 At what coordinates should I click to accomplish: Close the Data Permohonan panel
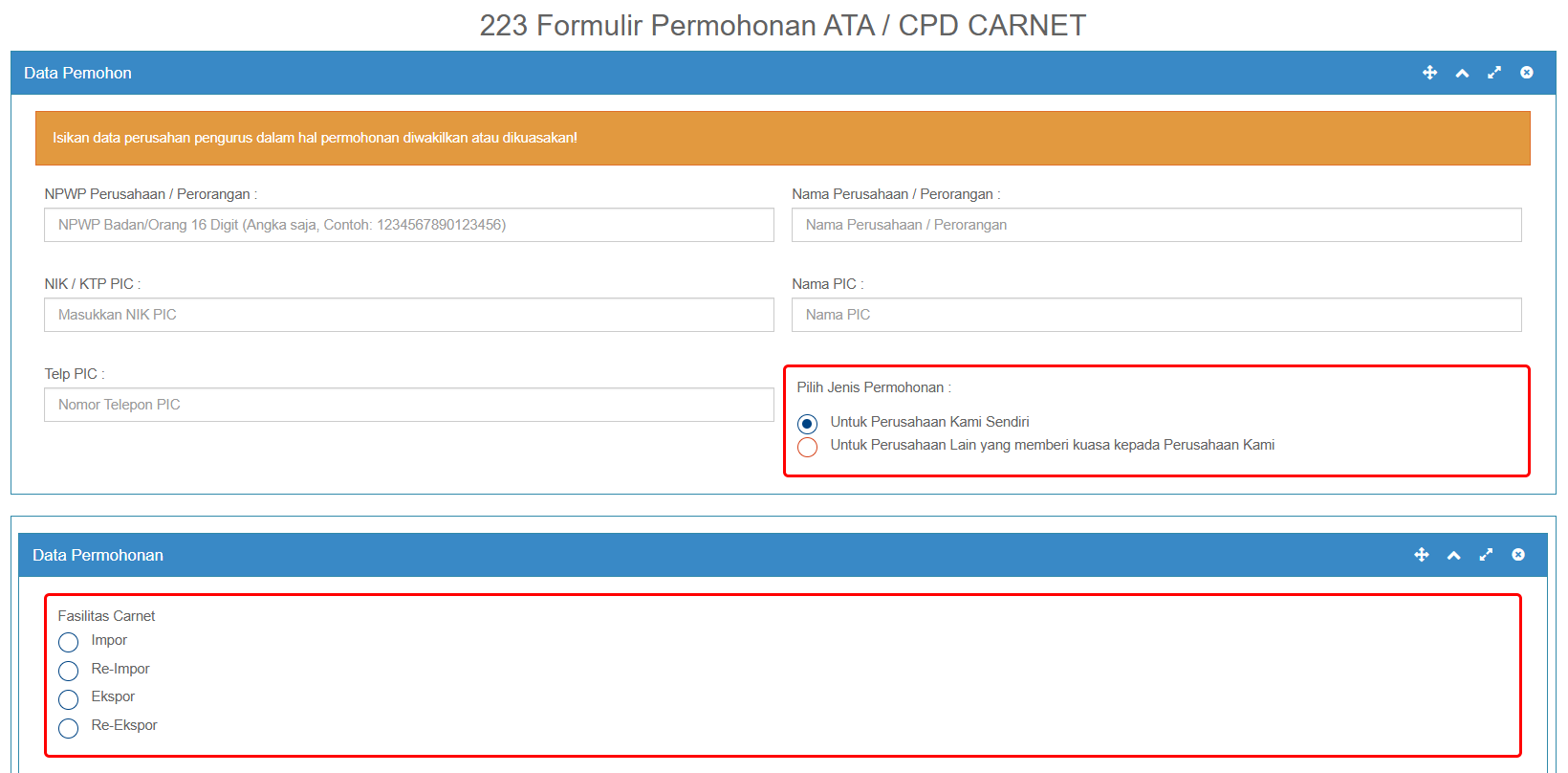tap(1518, 555)
